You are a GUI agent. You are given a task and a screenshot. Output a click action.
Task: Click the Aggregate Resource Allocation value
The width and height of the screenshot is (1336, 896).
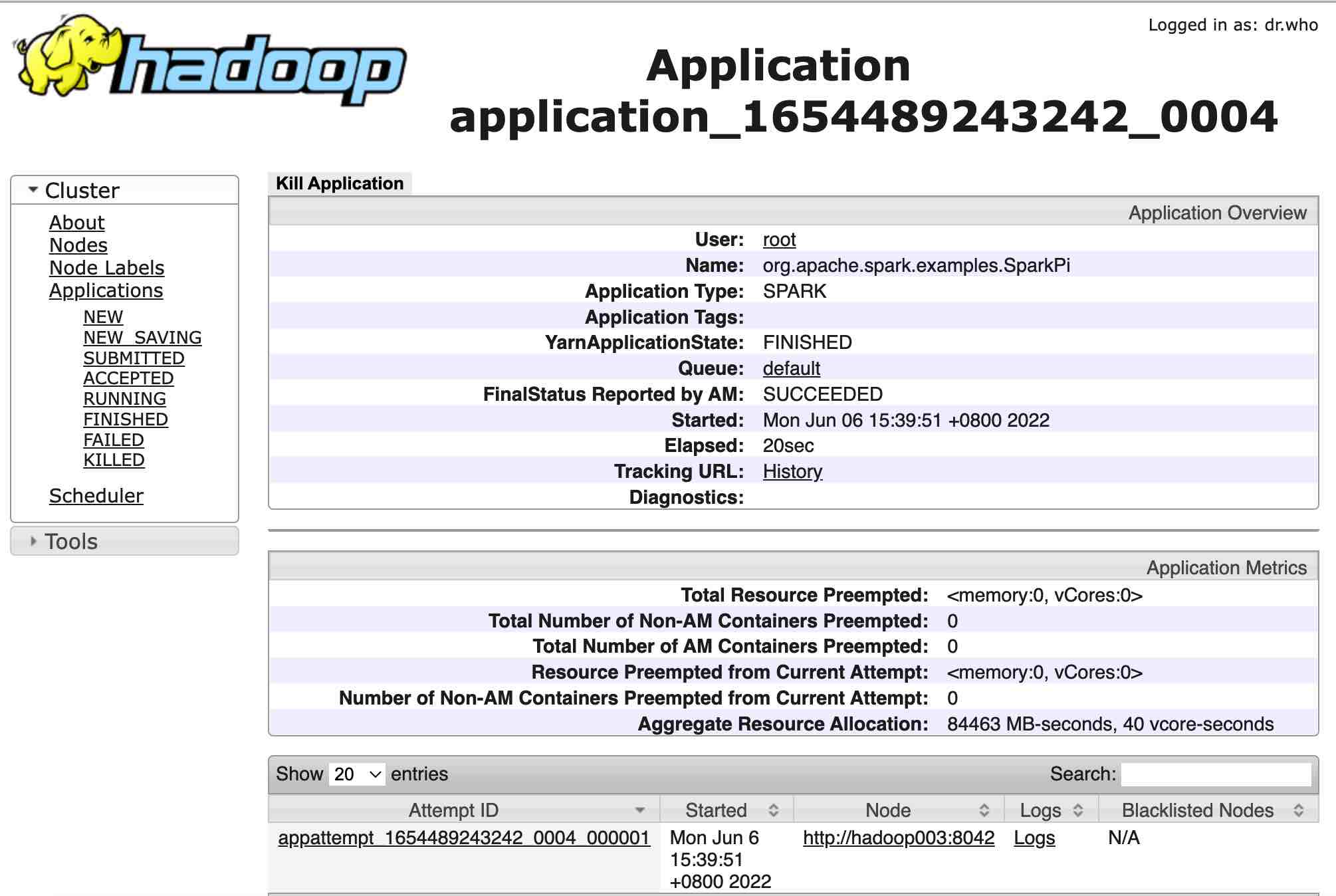1111,724
